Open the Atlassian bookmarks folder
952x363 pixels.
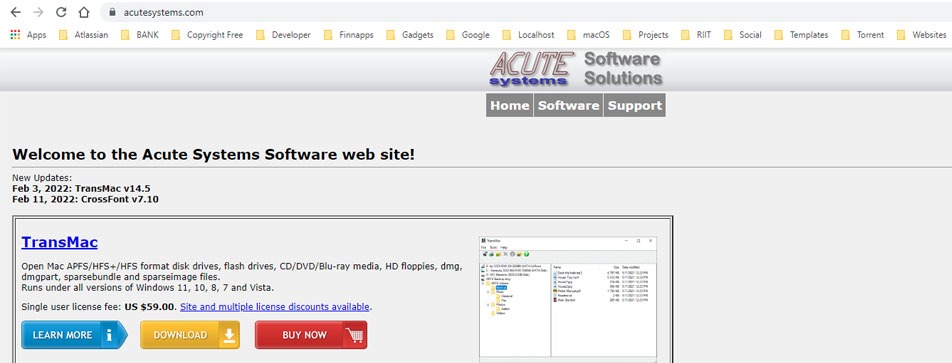(83, 35)
